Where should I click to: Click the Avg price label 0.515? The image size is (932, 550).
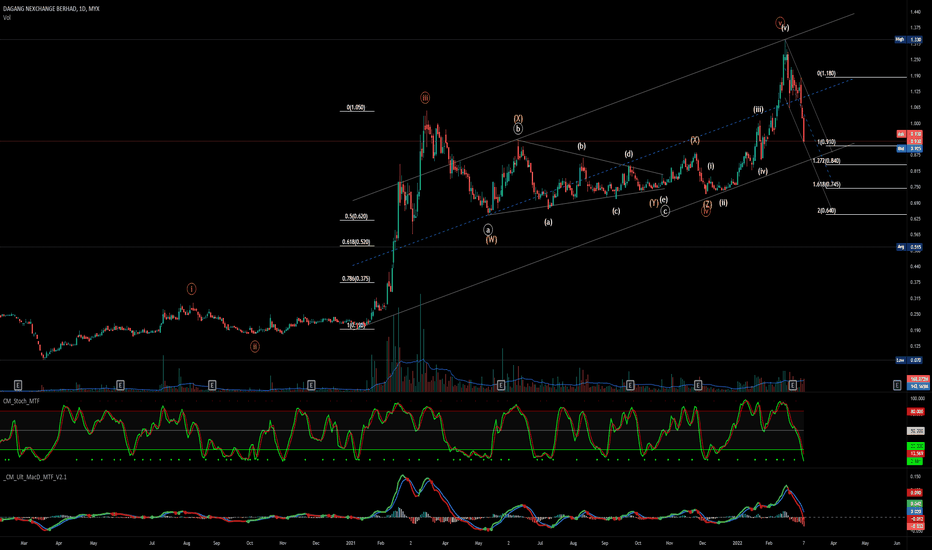point(909,247)
